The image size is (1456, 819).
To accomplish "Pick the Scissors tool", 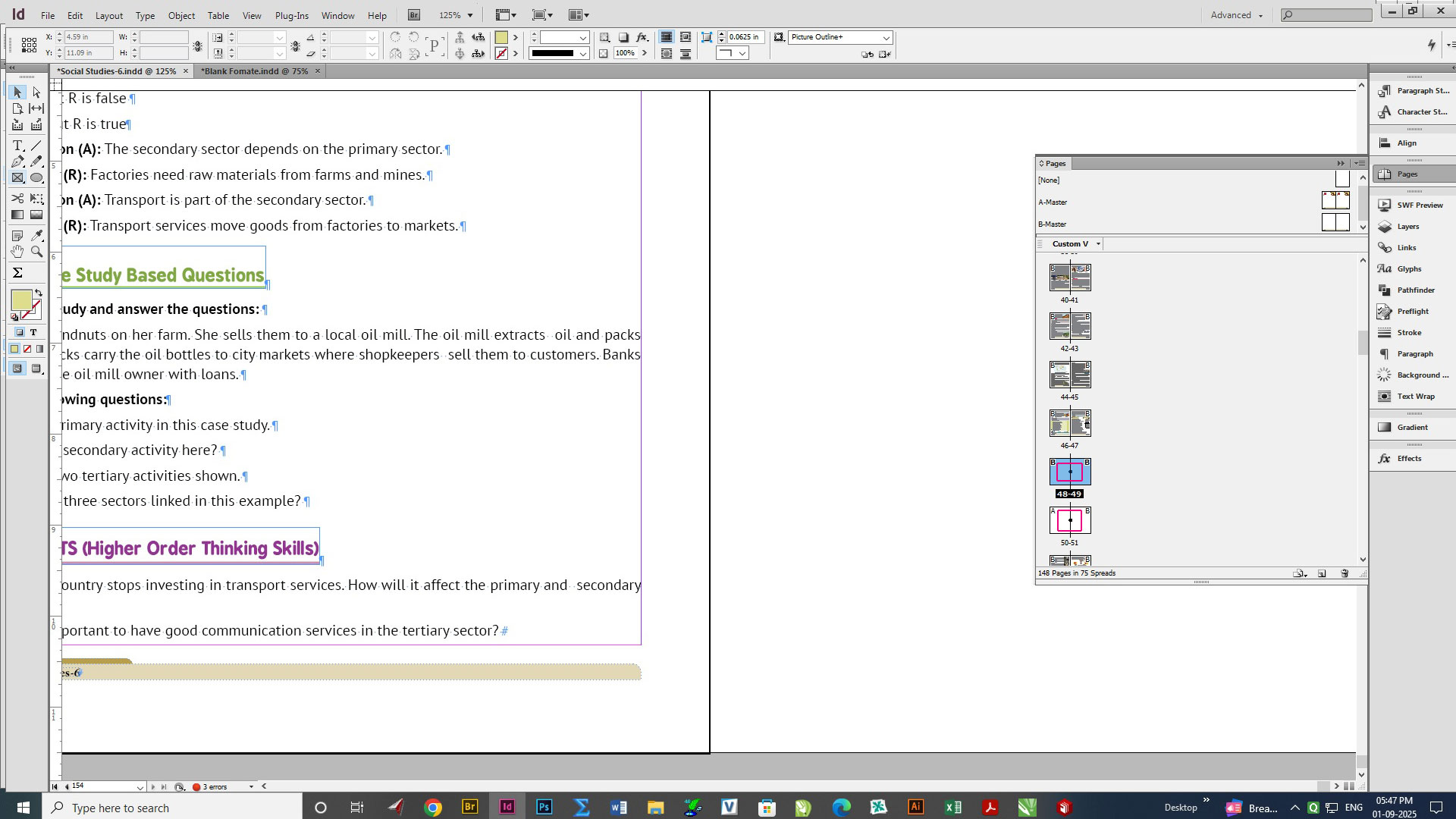I will click(x=17, y=198).
